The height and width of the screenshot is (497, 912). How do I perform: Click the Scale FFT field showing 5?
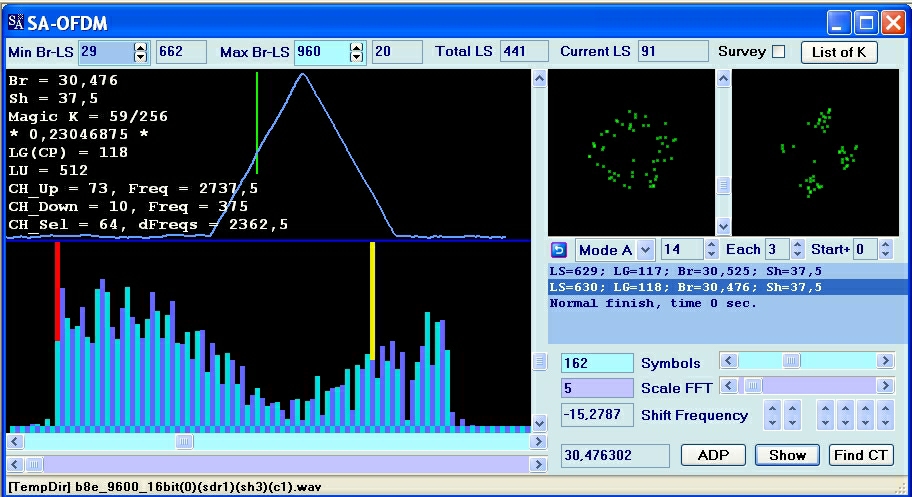(x=597, y=388)
